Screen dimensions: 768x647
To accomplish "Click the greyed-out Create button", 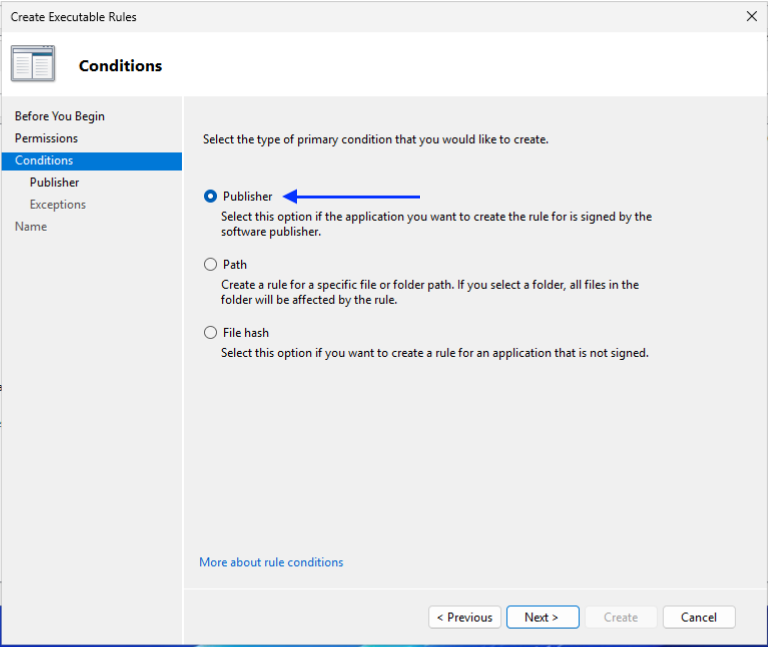I will 621,617.
